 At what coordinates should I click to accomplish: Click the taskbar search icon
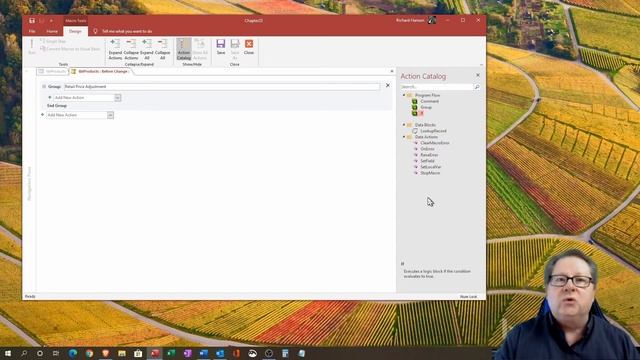(x=24, y=353)
